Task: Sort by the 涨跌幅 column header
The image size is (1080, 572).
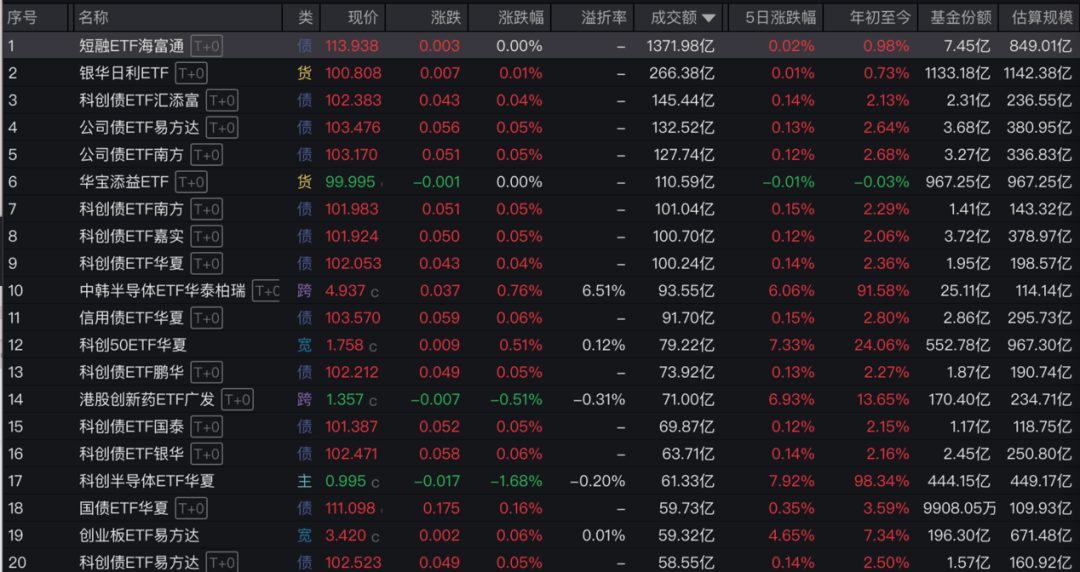Action: pyautogui.click(x=521, y=18)
